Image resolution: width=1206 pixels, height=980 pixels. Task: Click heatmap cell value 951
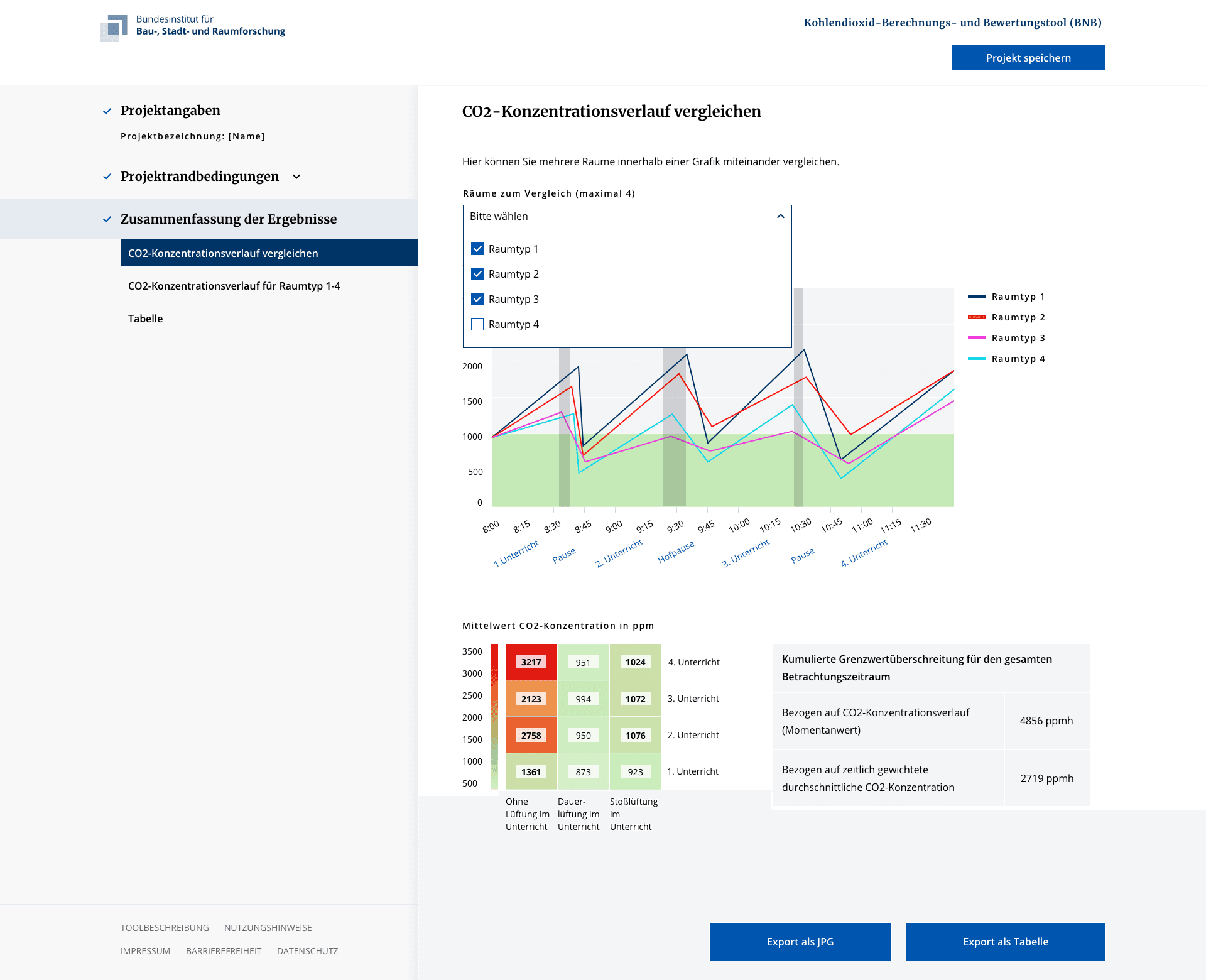point(583,662)
